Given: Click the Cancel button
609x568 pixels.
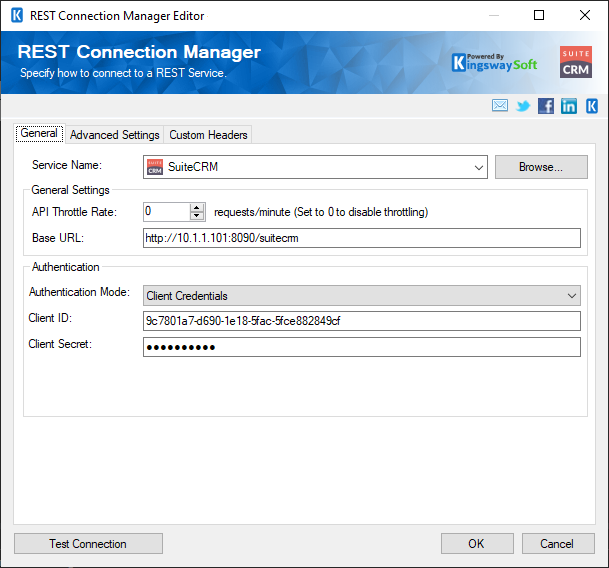Looking at the screenshot, I should point(558,544).
